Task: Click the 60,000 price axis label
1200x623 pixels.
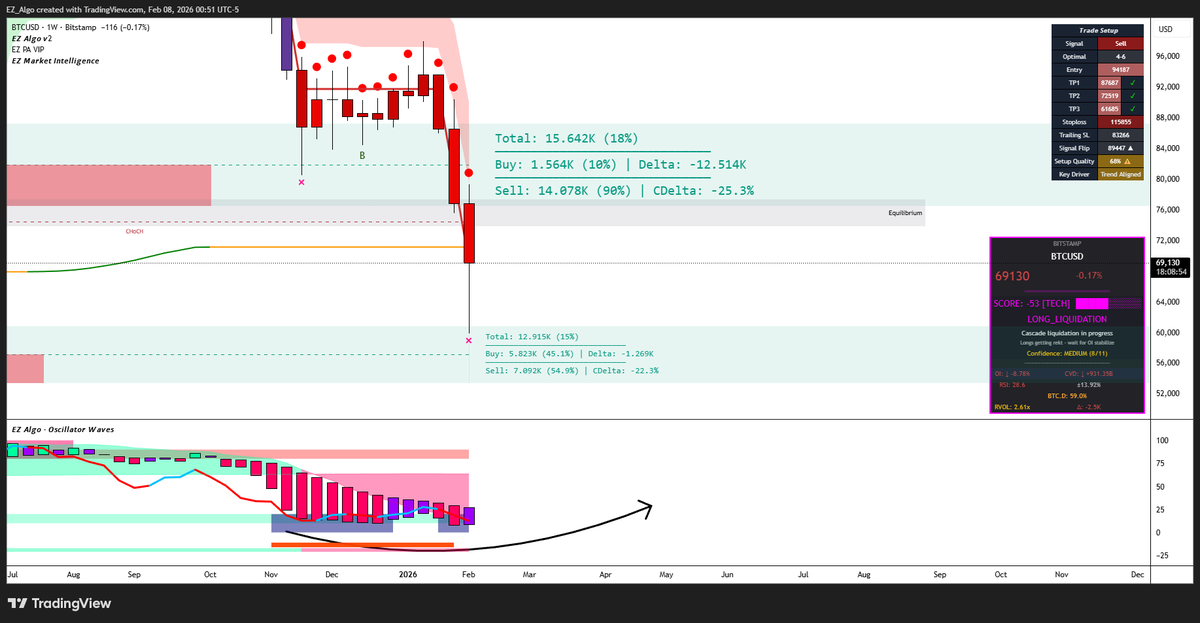Action: 1170,332
